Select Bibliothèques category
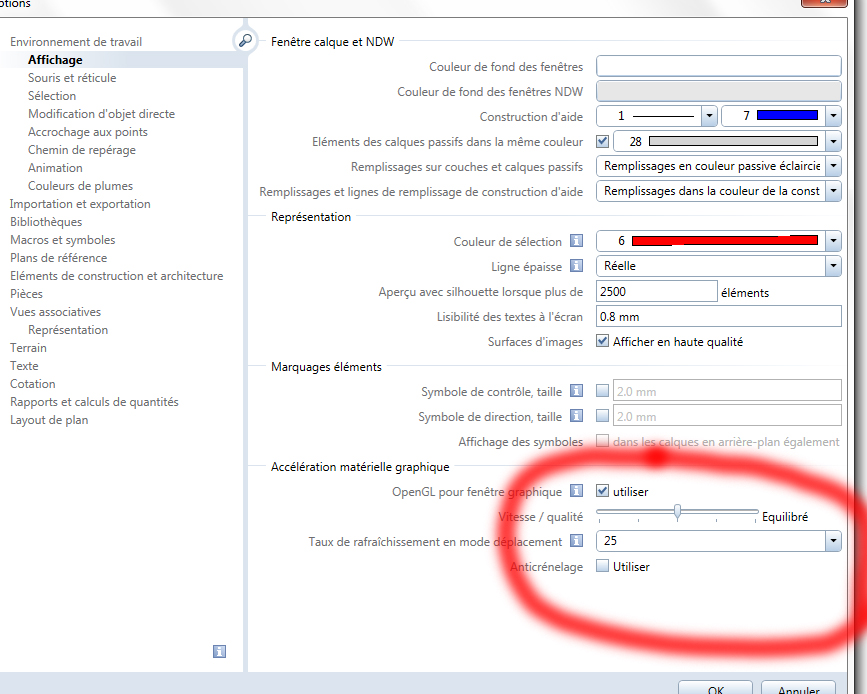This screenshot has height=694, width=867. click(x=46, y=222)
